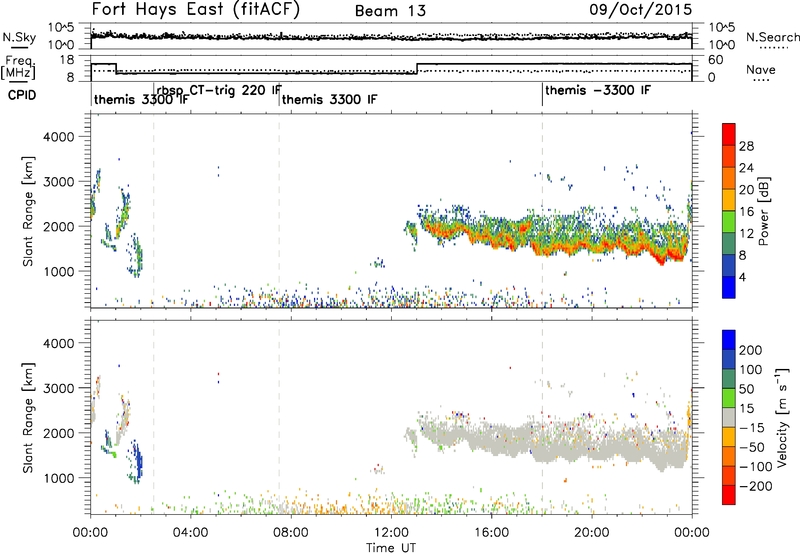This screenshot has width=800, height=554.
Task: Click the 'N.Search' legend label
Action: pos(773,37)
